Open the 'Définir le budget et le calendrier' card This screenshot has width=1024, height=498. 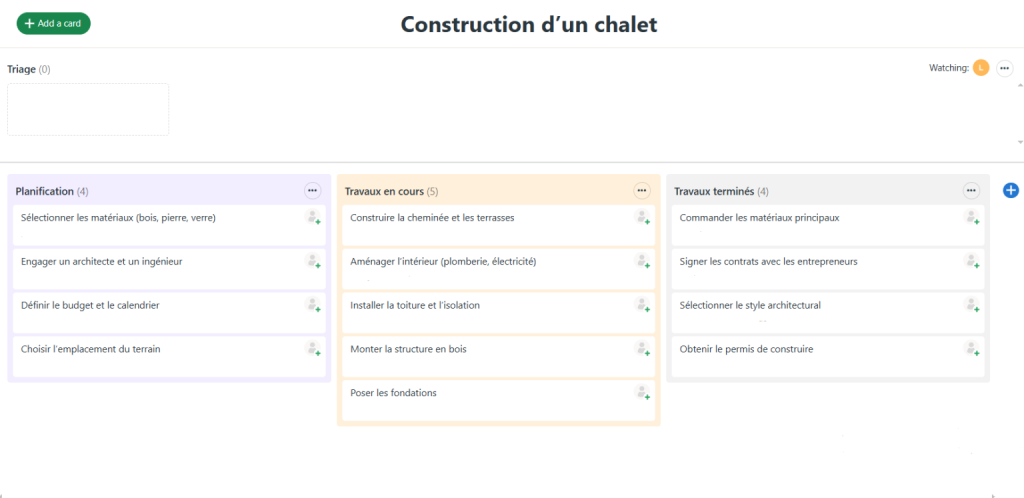click(90, 306)
